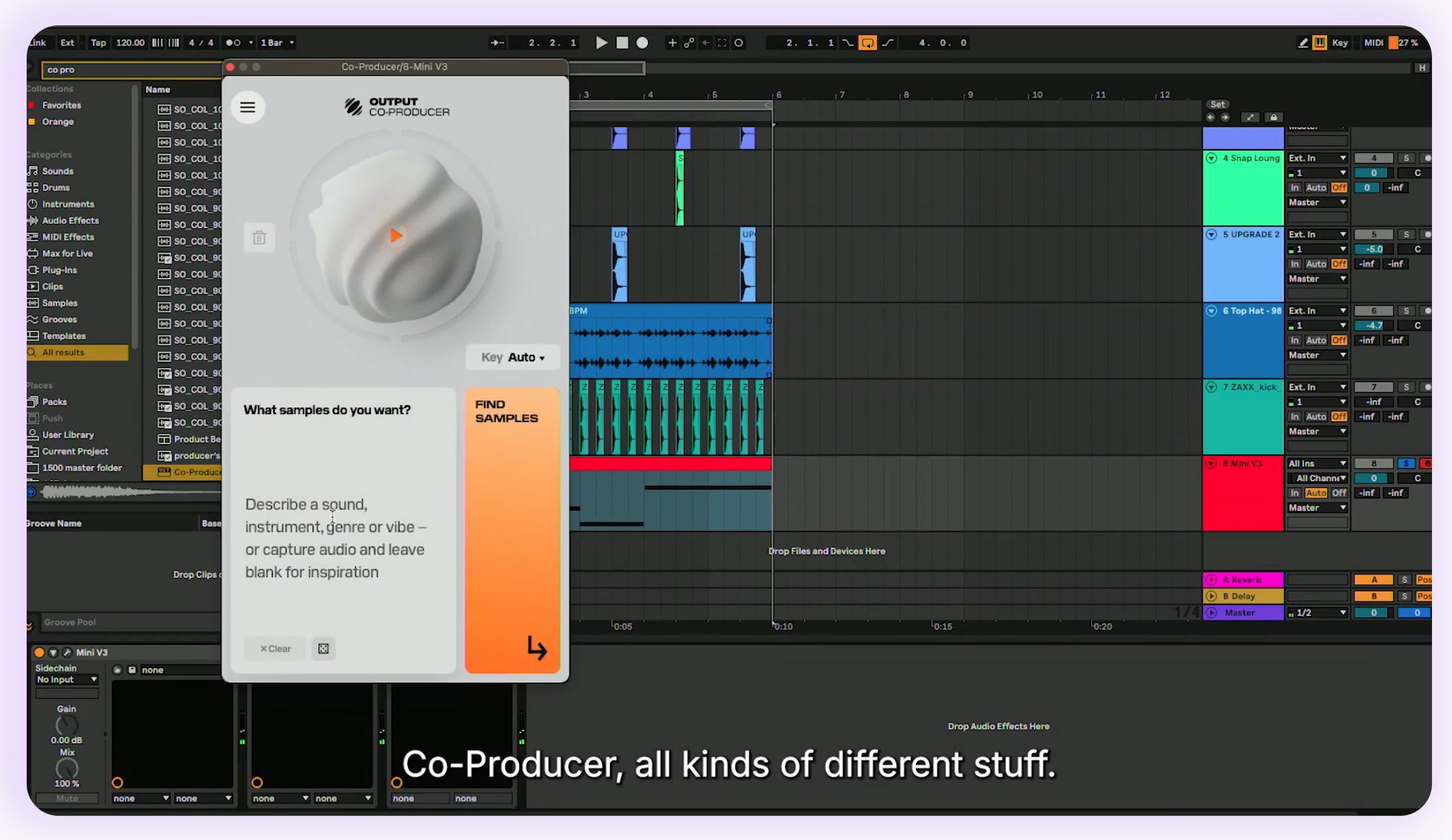Click the trash icon in Co-Producer
Image resolution: width=1452 pixels, height=840 pixels.
[259, 237]
